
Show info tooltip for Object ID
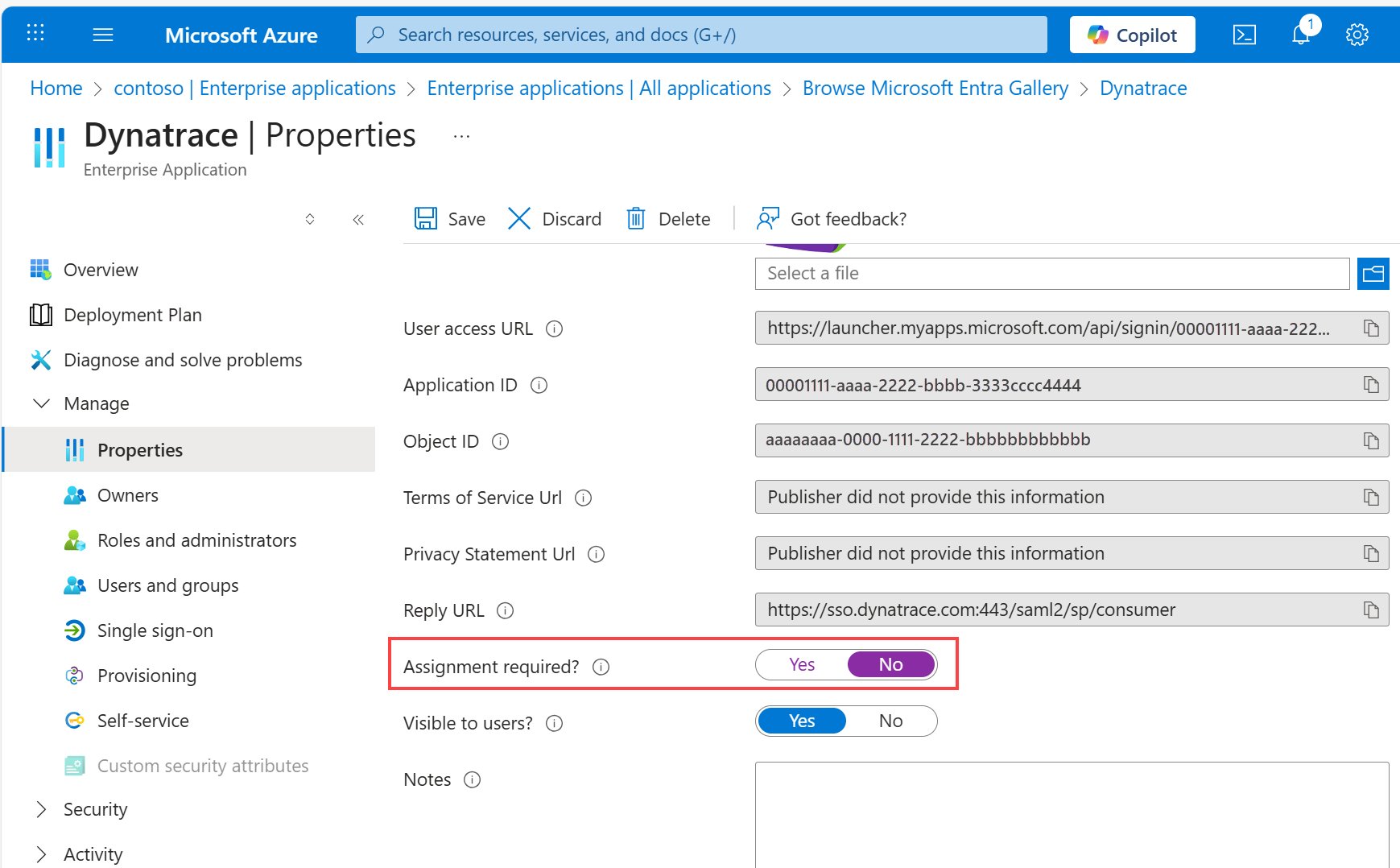(x=500, y=441)
